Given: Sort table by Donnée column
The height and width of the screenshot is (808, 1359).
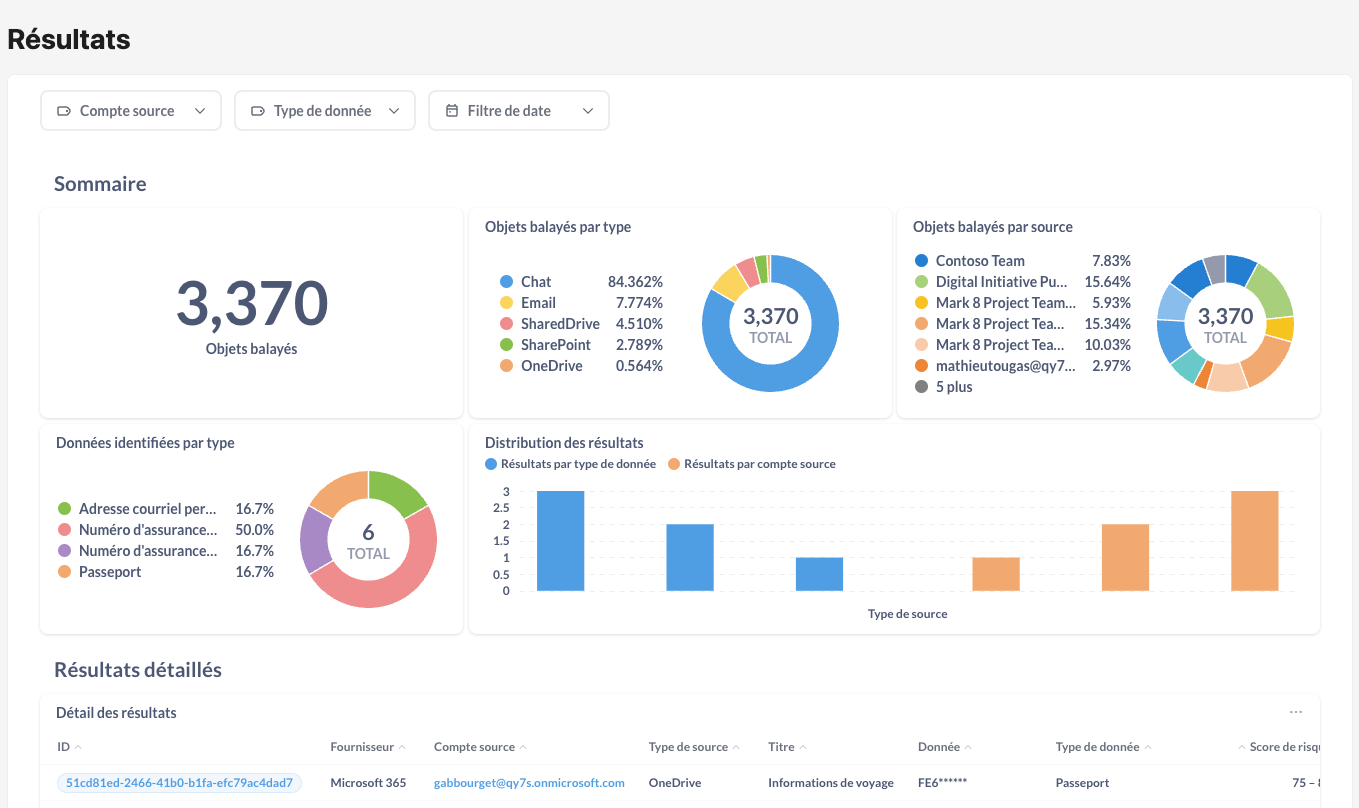Looking at the screenshot, I should point(945,747).
